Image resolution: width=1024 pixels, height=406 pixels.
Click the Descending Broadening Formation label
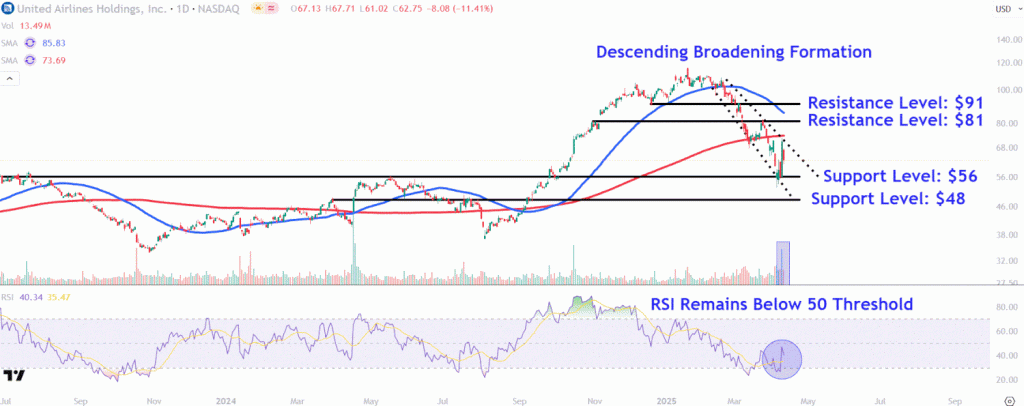click(x=734, y=51)
